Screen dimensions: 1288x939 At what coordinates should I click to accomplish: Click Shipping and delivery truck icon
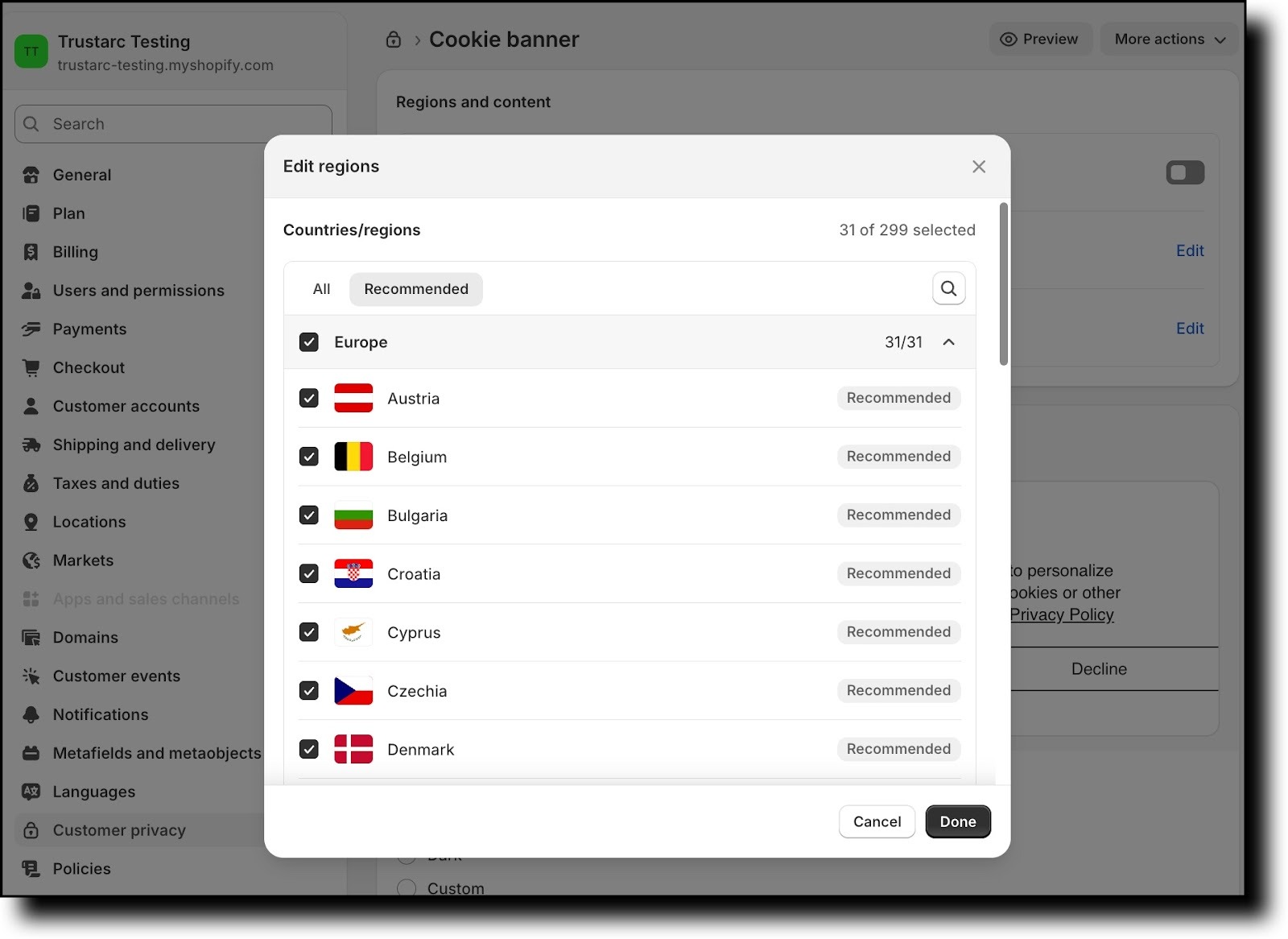click(x=31, y=445)
